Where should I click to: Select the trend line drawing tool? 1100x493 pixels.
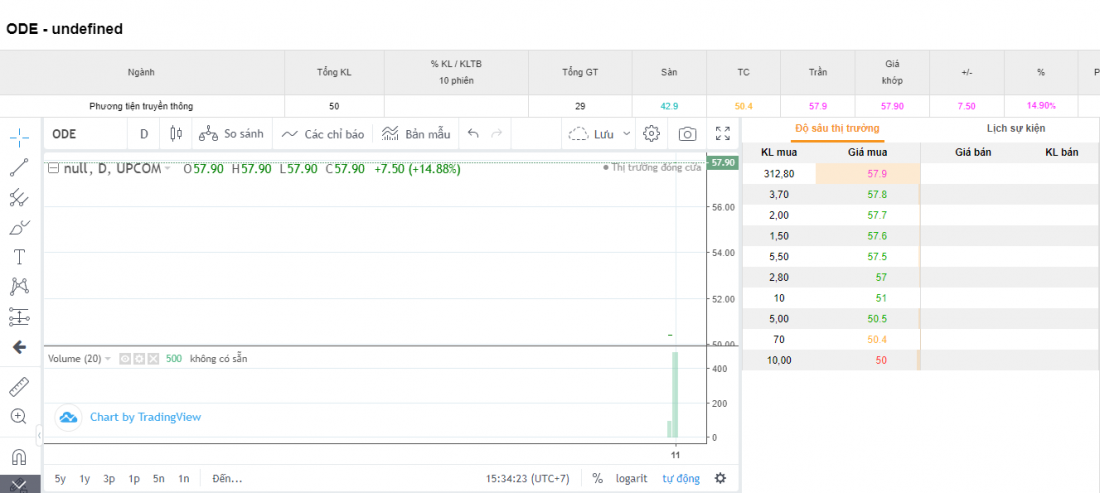click(20, 167)
